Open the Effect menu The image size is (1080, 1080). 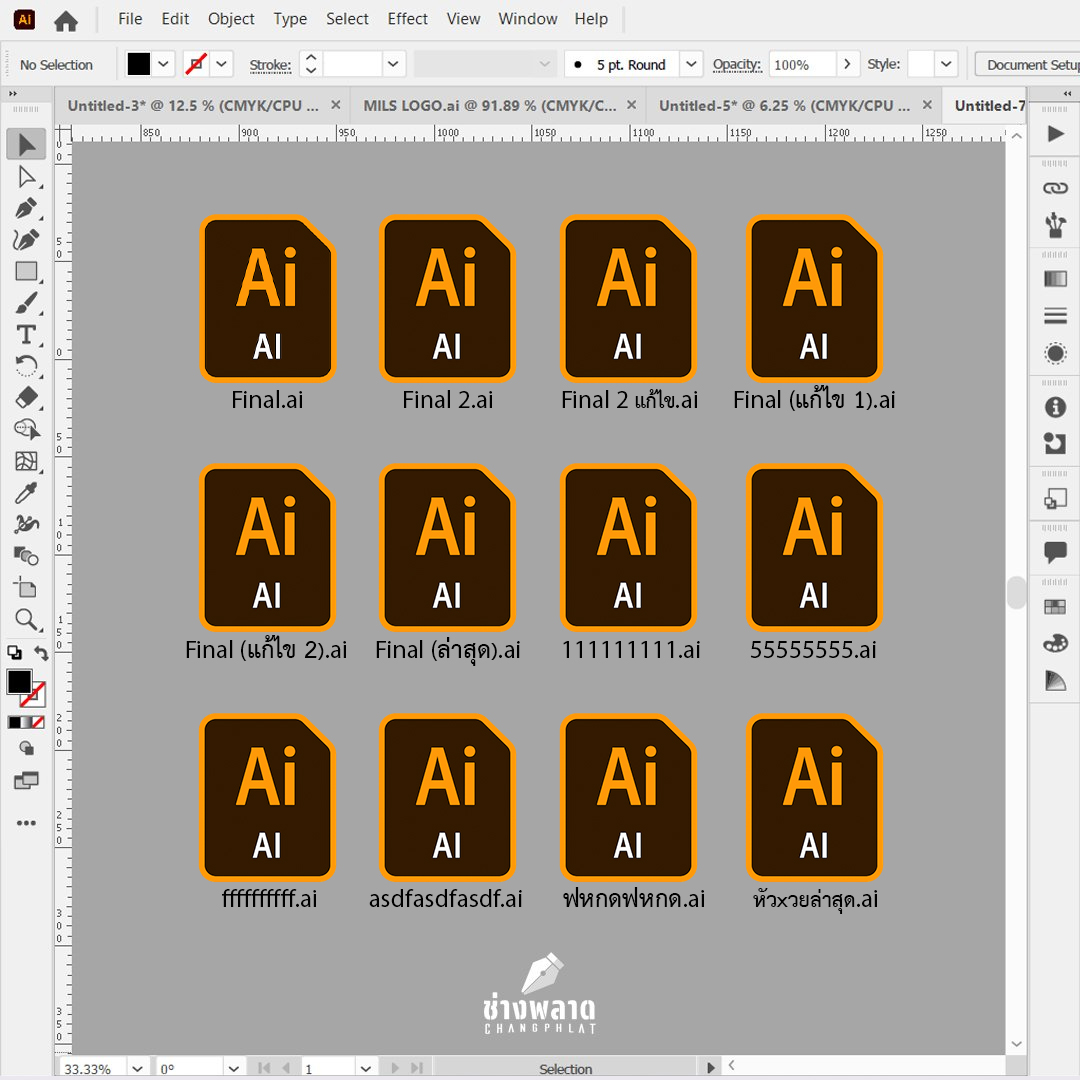click(x=407, y=19)
